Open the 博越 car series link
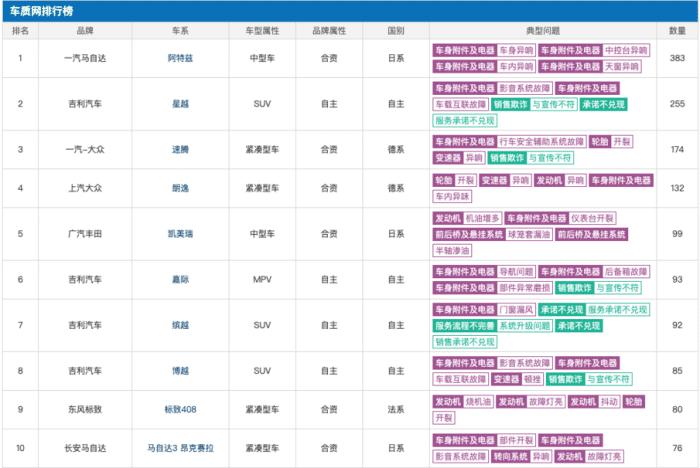Viewport: 700px width, 468px height. coord(180,371)
